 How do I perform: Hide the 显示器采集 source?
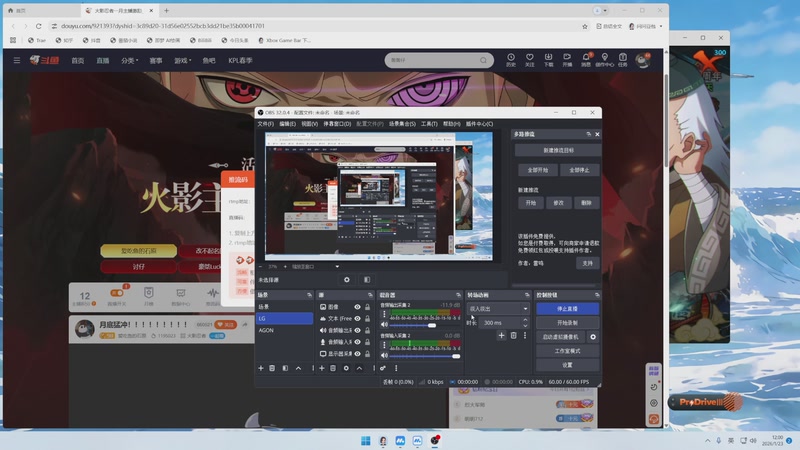pyautogui.click(x=357, y=354)
